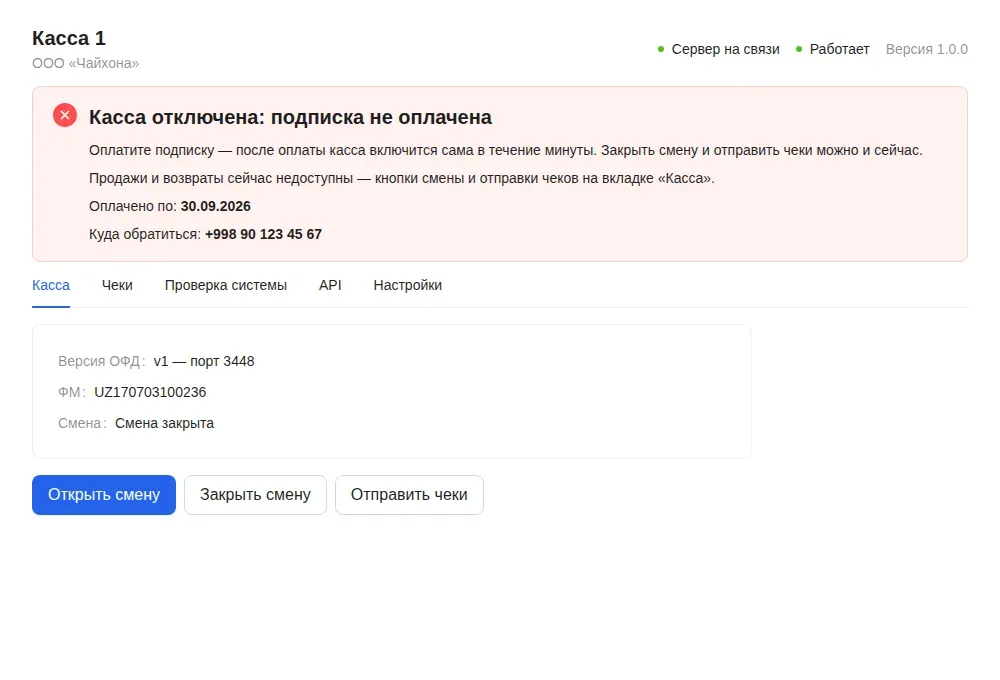Click the line starting «Оплатите подписку»
This screenshot has width=1000, height=680.
coord(506,151)
